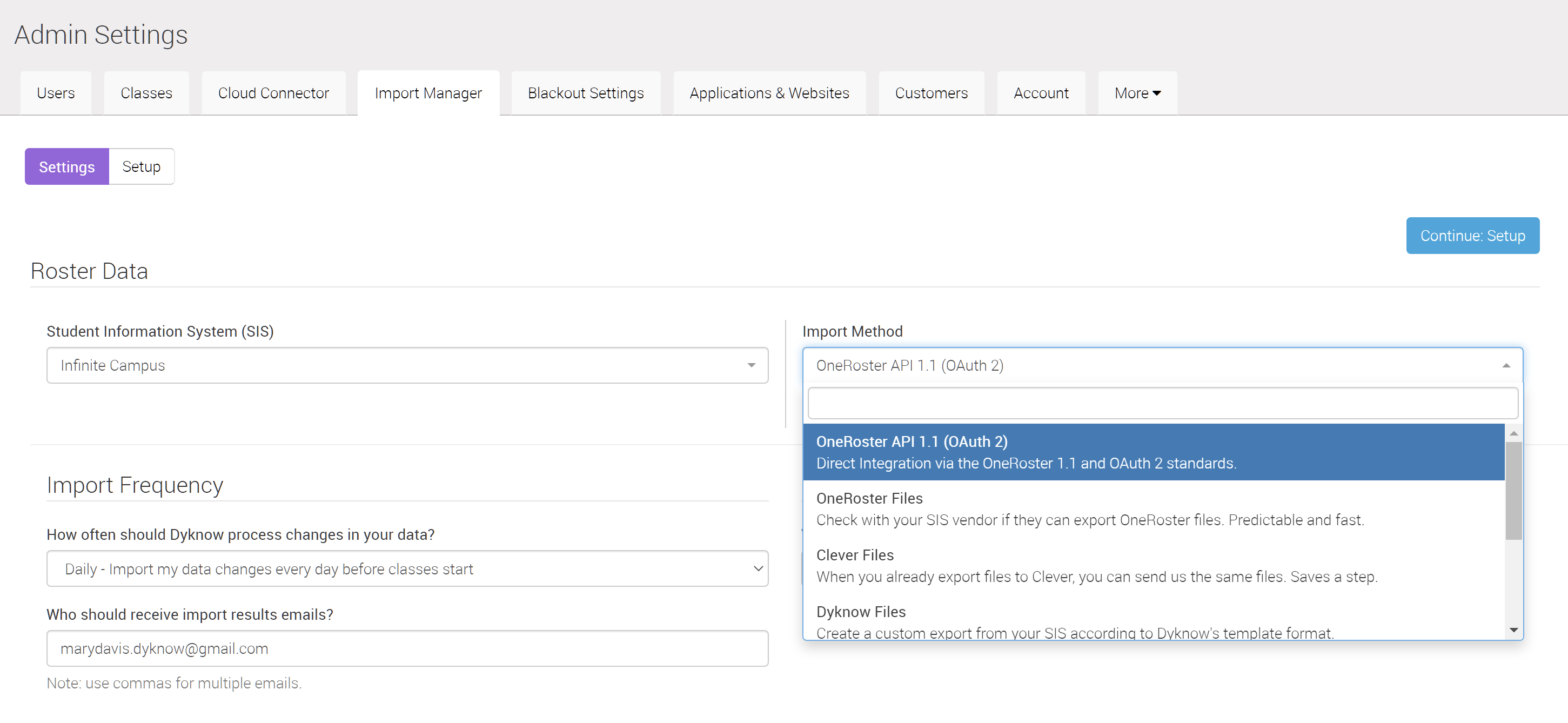The image size is (1568, 723).
Task: Select the purple Settings button
Action: (67, 167)
